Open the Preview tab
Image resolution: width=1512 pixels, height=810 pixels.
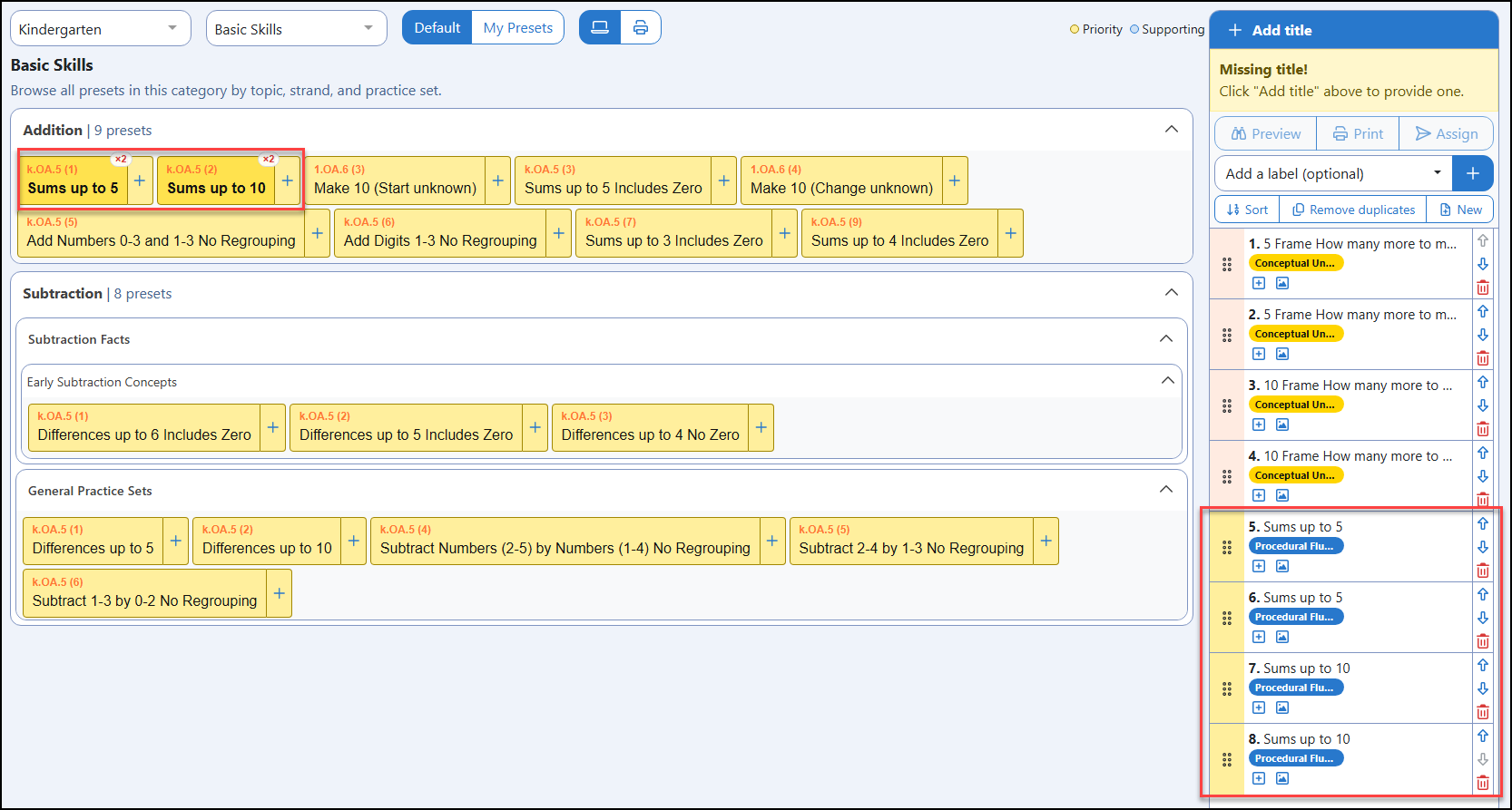click(x=1266, y=133)
